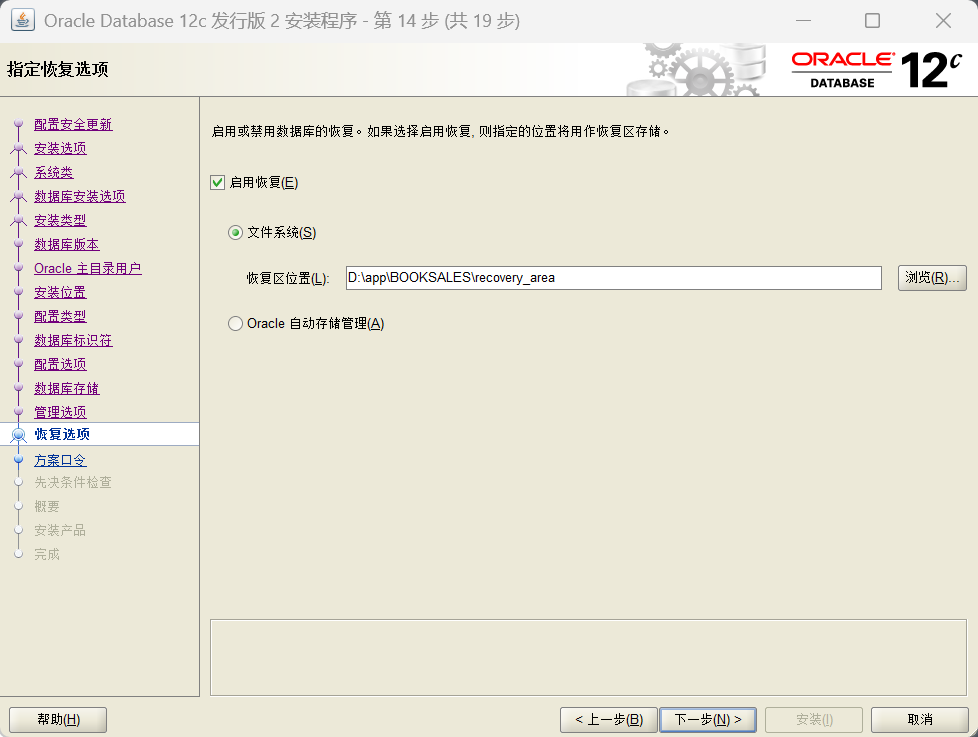Screen dimensions: 978x737
Task: Click the 指定恢复选项 page heading
Action: (58, 69)
